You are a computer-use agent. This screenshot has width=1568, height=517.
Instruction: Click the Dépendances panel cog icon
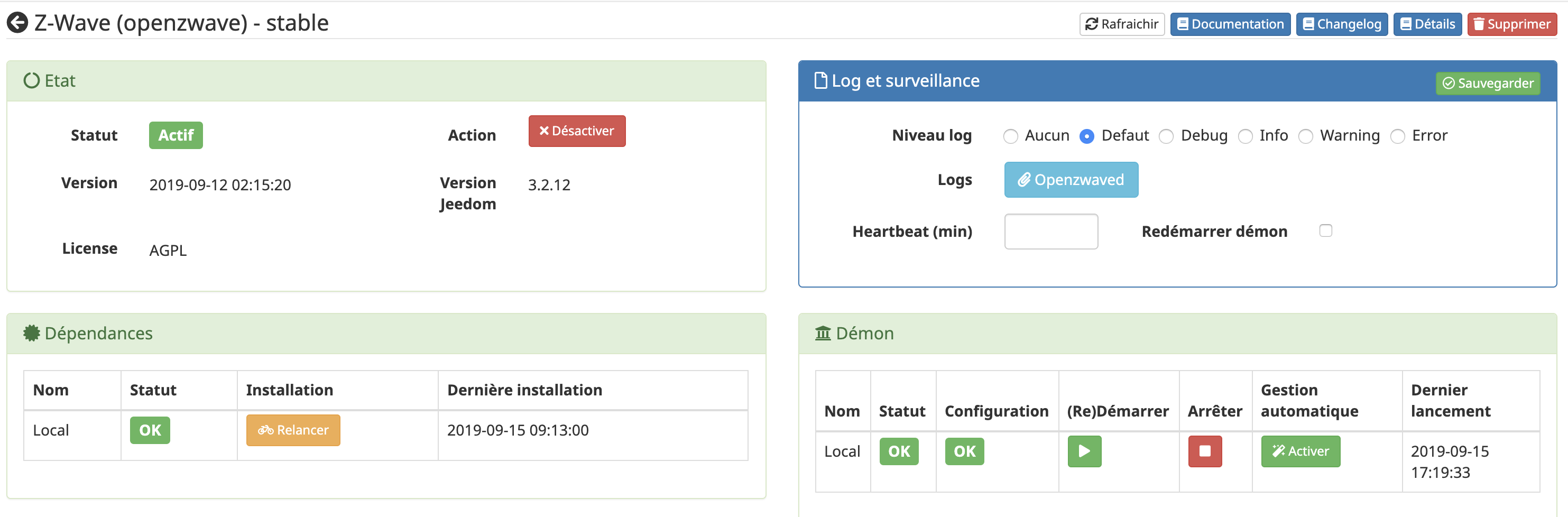(31, 333)
